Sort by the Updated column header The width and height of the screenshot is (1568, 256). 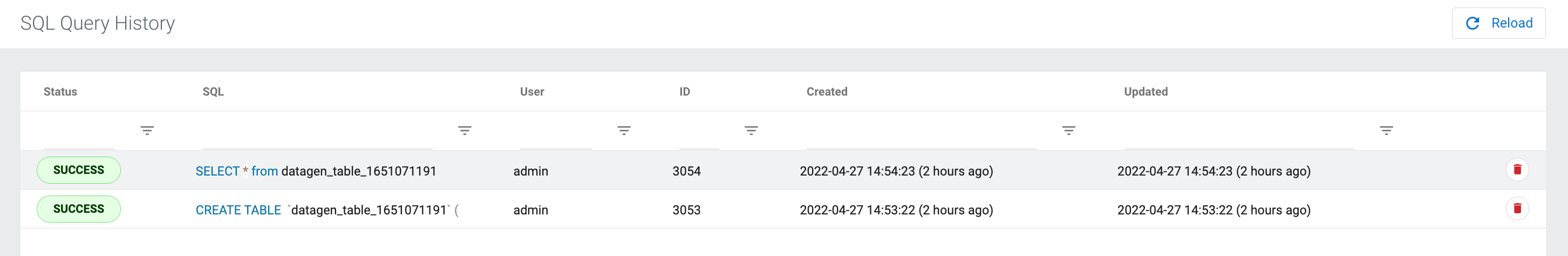click(1146, 91)
